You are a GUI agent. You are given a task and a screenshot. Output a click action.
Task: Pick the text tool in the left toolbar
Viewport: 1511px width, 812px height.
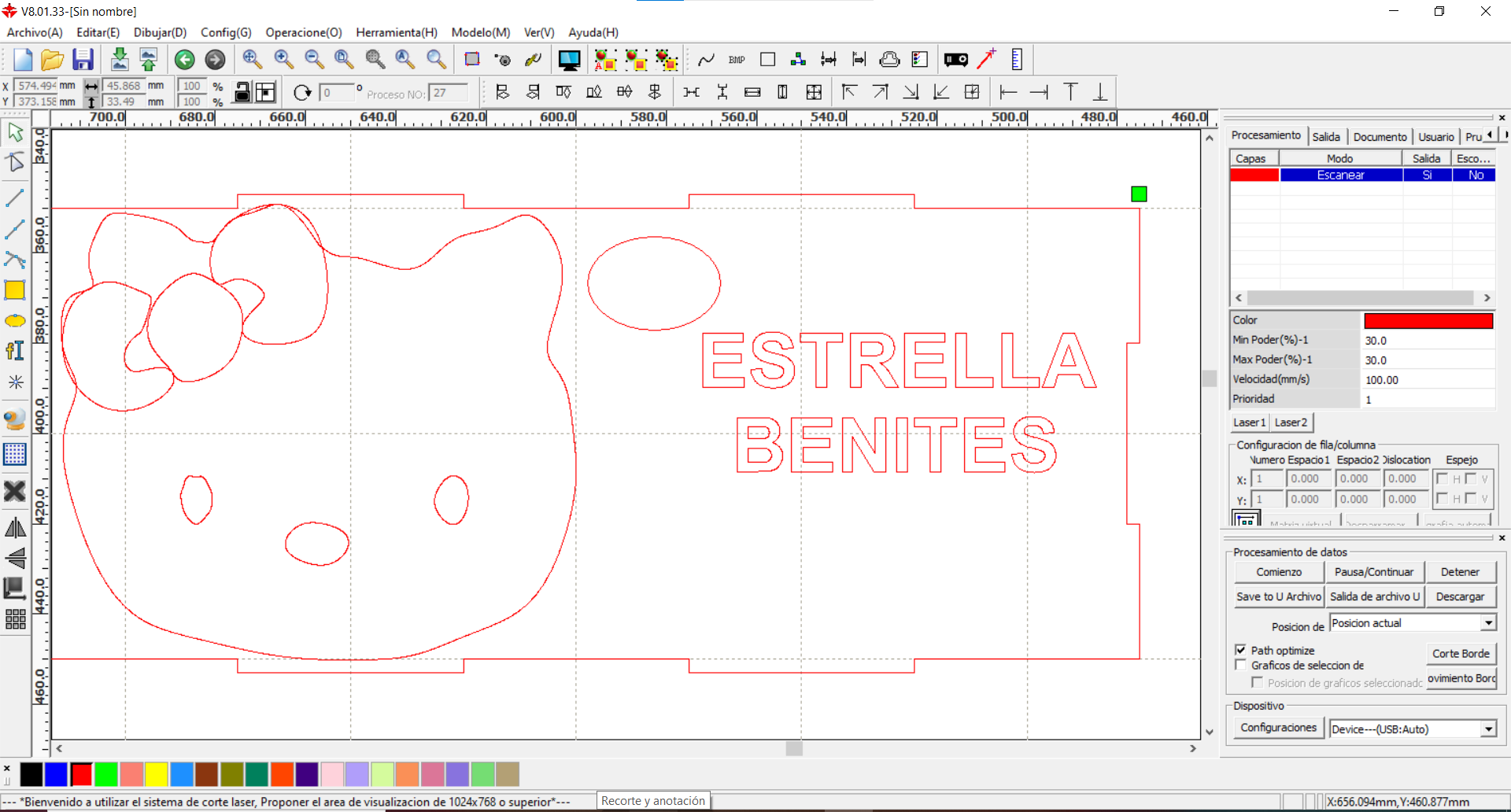(15, 351)
